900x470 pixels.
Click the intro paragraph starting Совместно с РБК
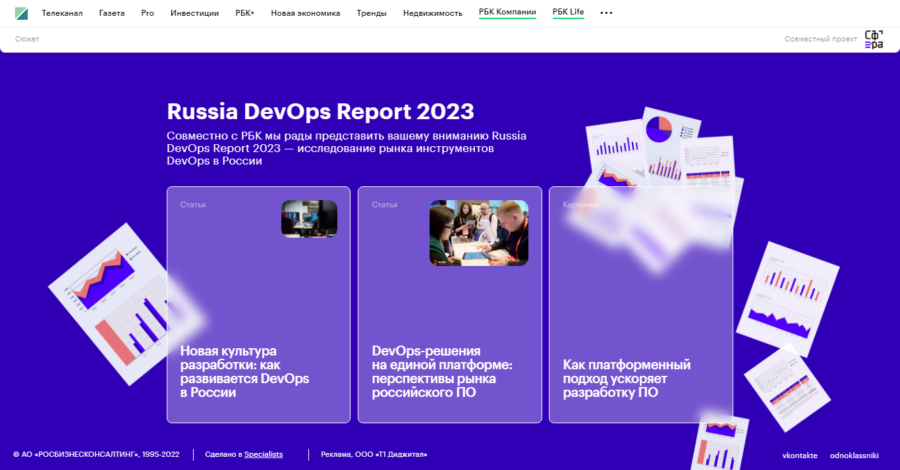(x=346, y=148)
